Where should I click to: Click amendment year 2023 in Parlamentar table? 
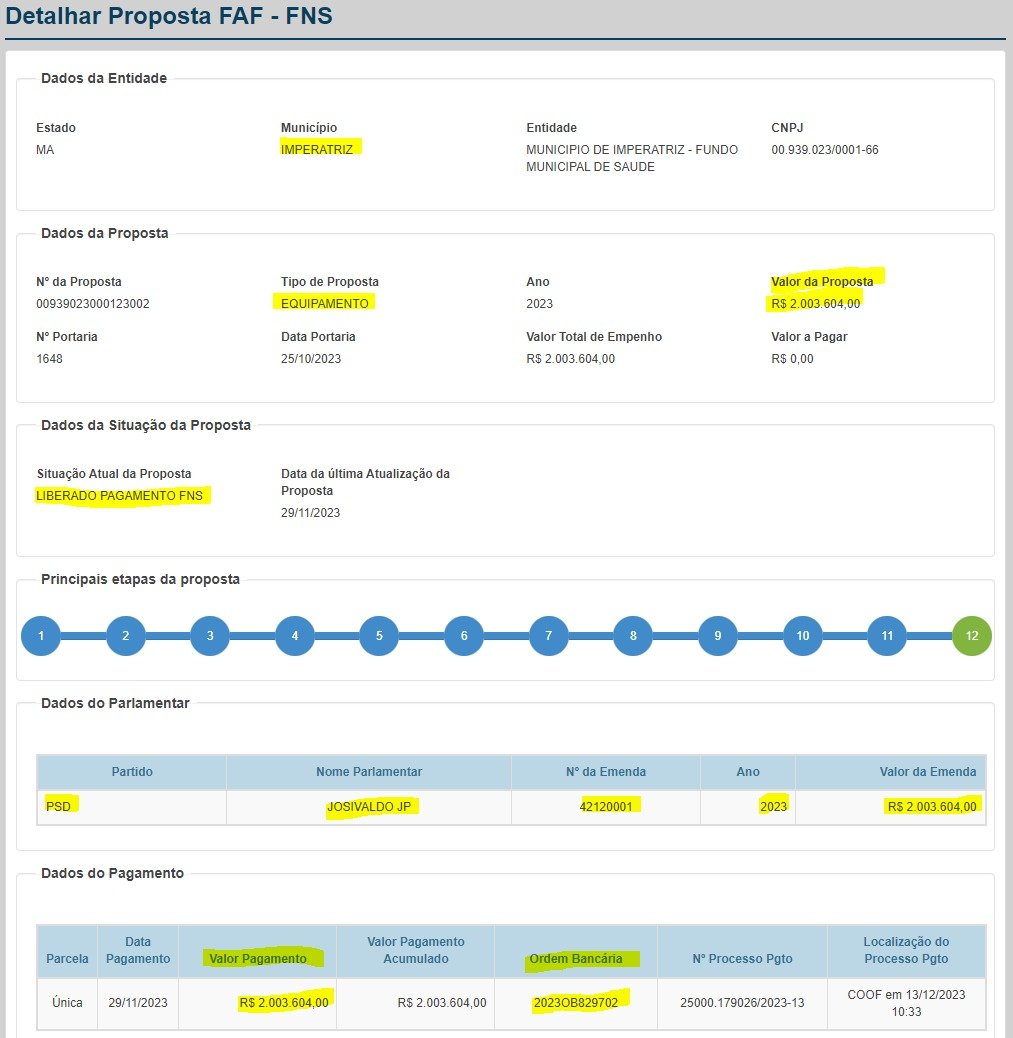[773, 806]
